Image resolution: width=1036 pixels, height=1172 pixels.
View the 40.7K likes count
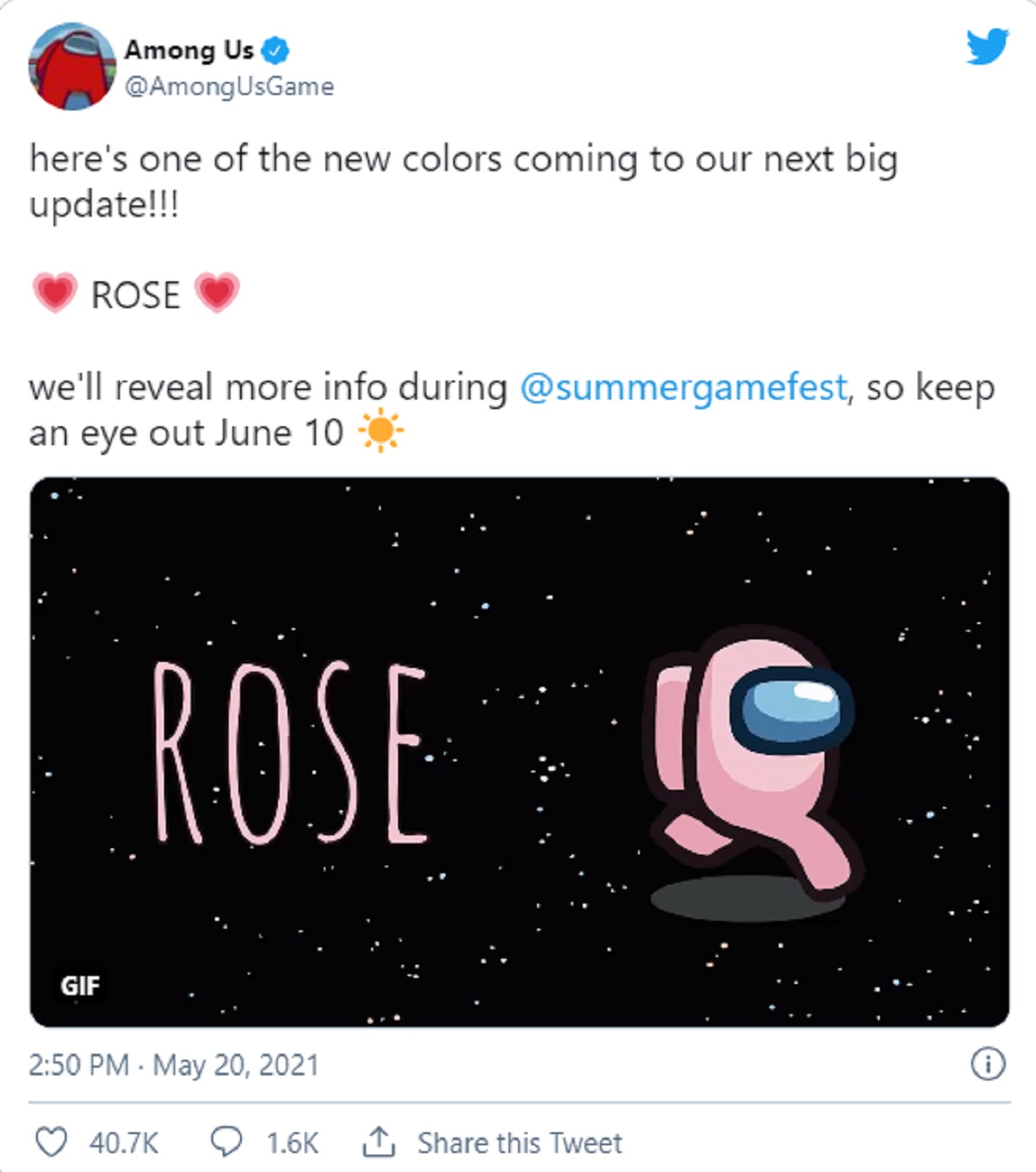123,1144
